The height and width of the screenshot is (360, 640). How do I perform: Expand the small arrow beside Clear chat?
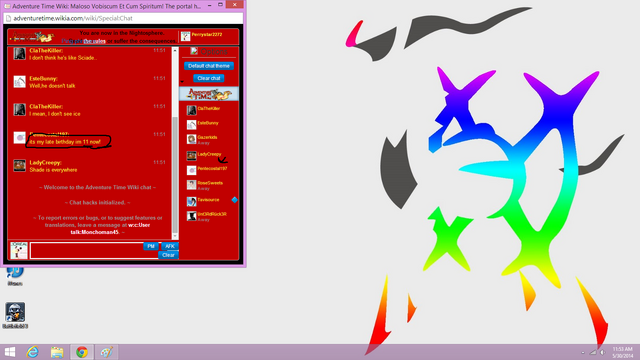pyautogui.click(x=182, y=82)
